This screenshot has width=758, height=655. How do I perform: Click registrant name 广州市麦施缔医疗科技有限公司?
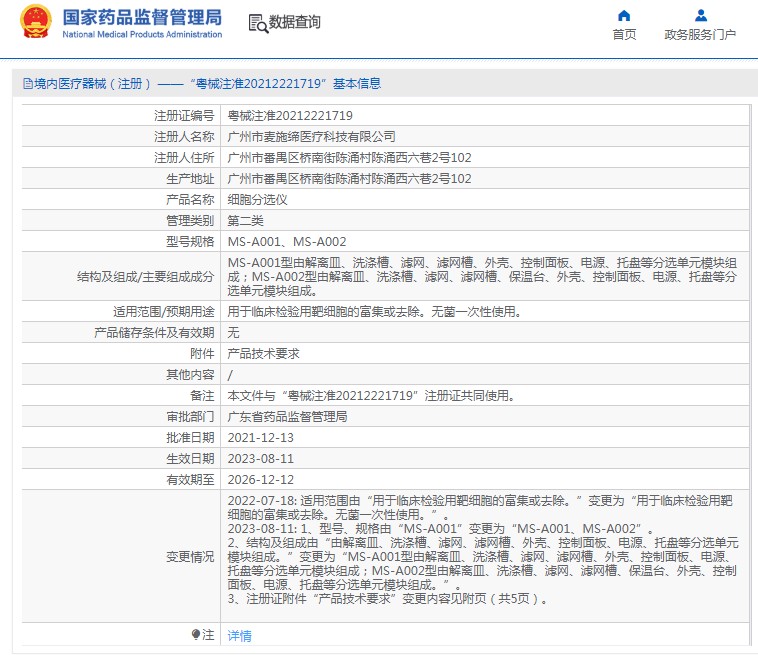pos(311,137)
